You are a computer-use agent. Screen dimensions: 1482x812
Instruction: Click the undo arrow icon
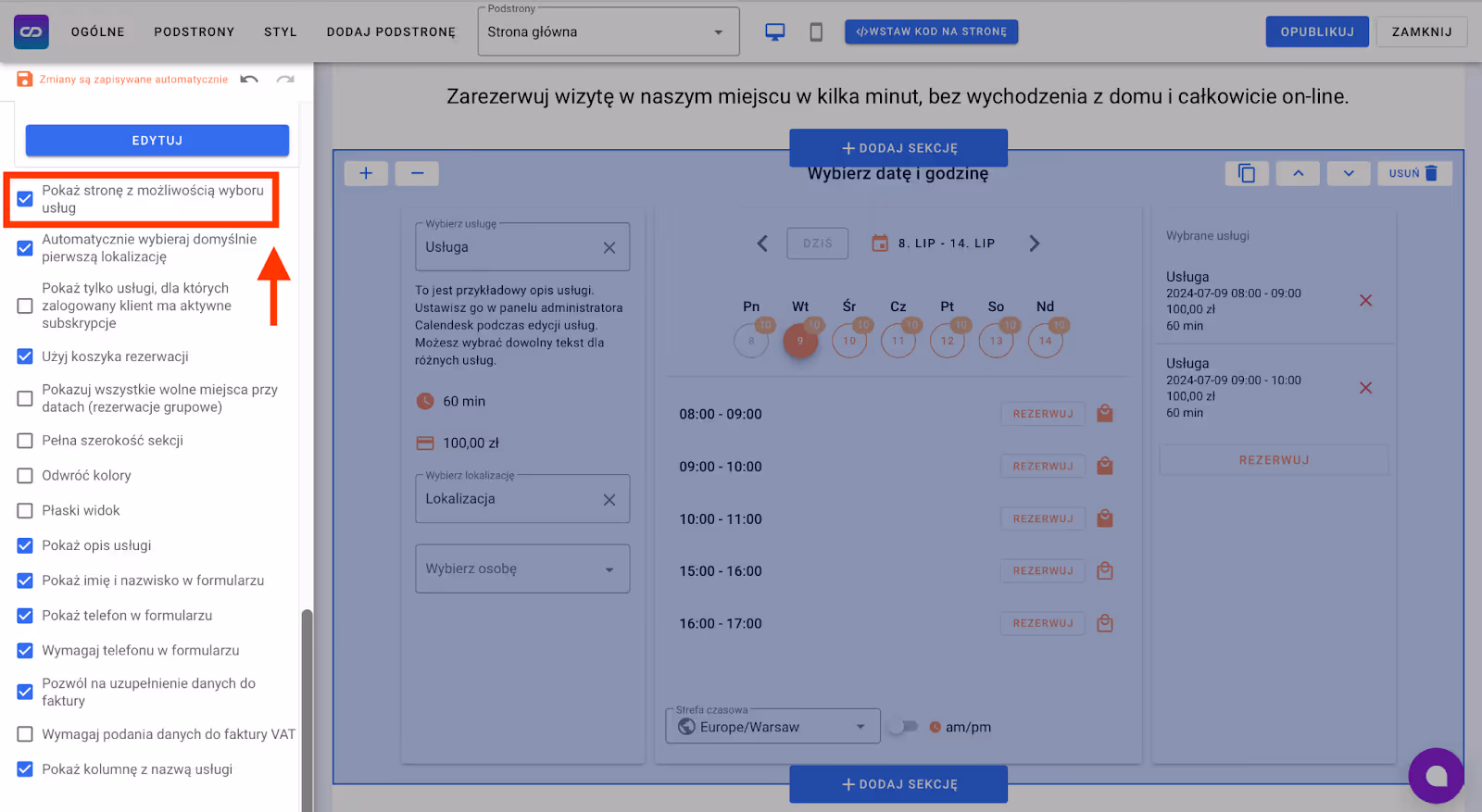click(249, 80)
